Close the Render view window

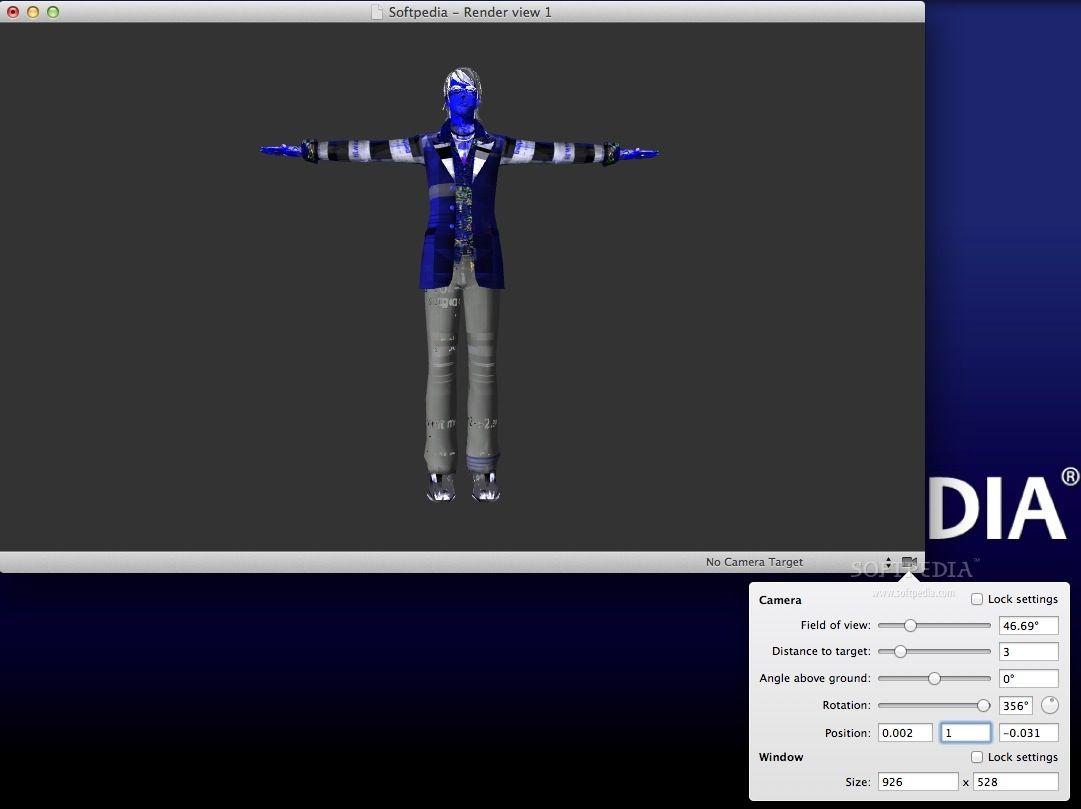pyautogui.click(x=13, y=12)
